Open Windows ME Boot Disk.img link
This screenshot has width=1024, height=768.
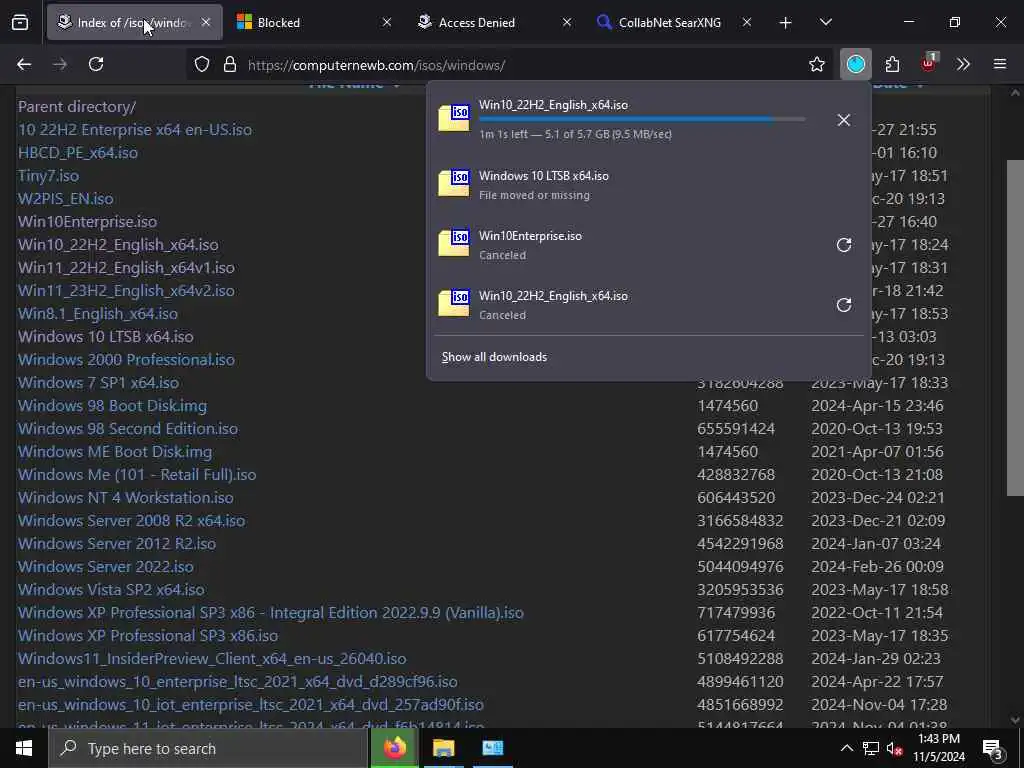tap(115, 451)
